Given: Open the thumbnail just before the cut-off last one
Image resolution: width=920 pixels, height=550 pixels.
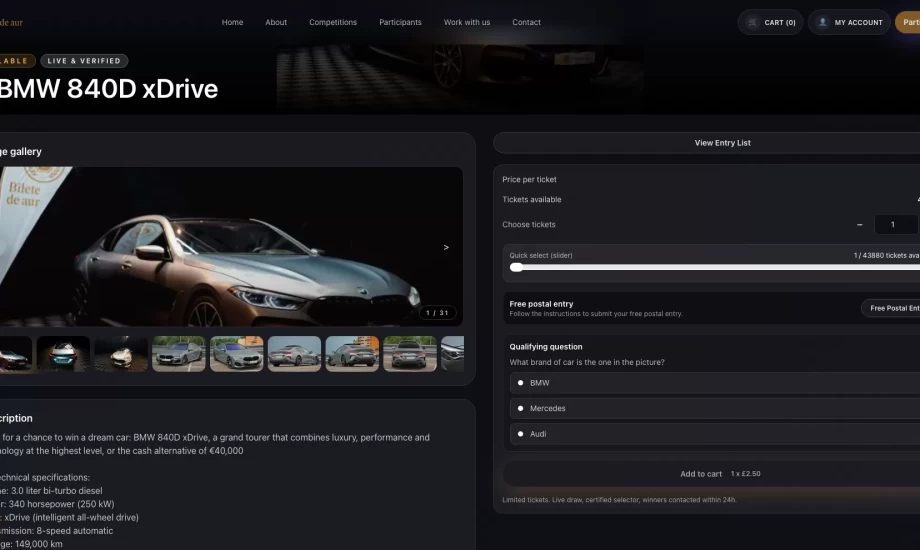Looking at the screenshot, I should coord(410,354).
